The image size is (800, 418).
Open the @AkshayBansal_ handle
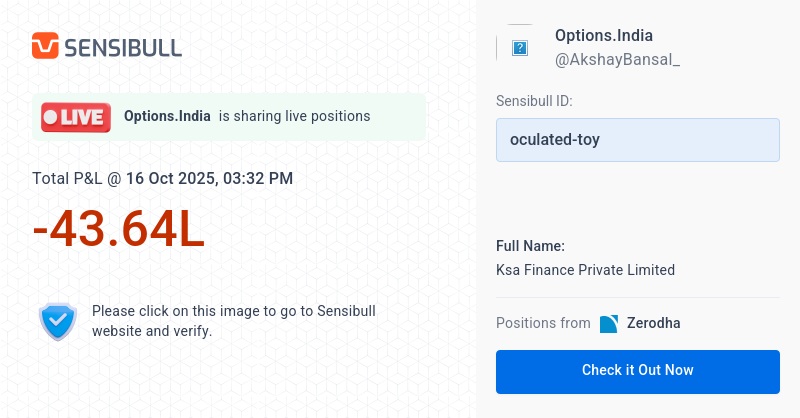[x=617, y=60]
